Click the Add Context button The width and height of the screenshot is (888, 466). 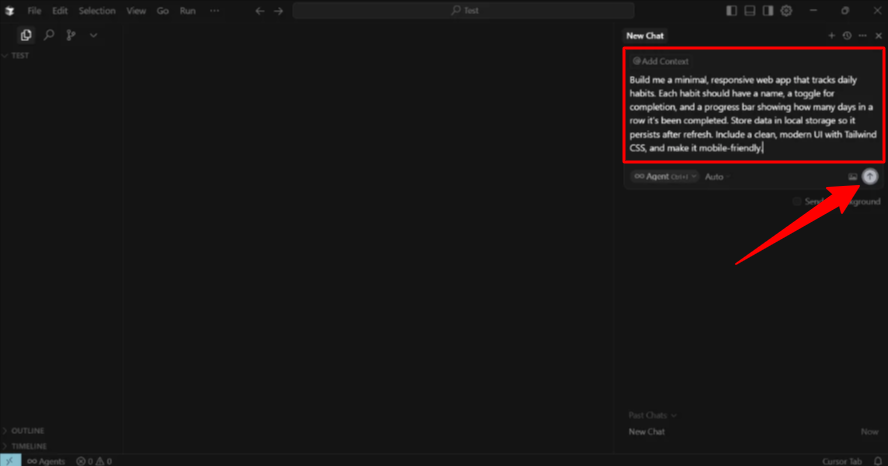pyautogui.click(x=661, y=61)
